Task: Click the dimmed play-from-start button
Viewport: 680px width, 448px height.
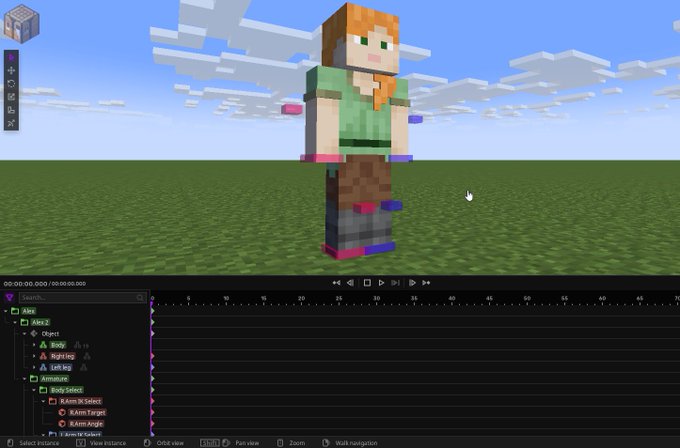Action: coord(395,283)
